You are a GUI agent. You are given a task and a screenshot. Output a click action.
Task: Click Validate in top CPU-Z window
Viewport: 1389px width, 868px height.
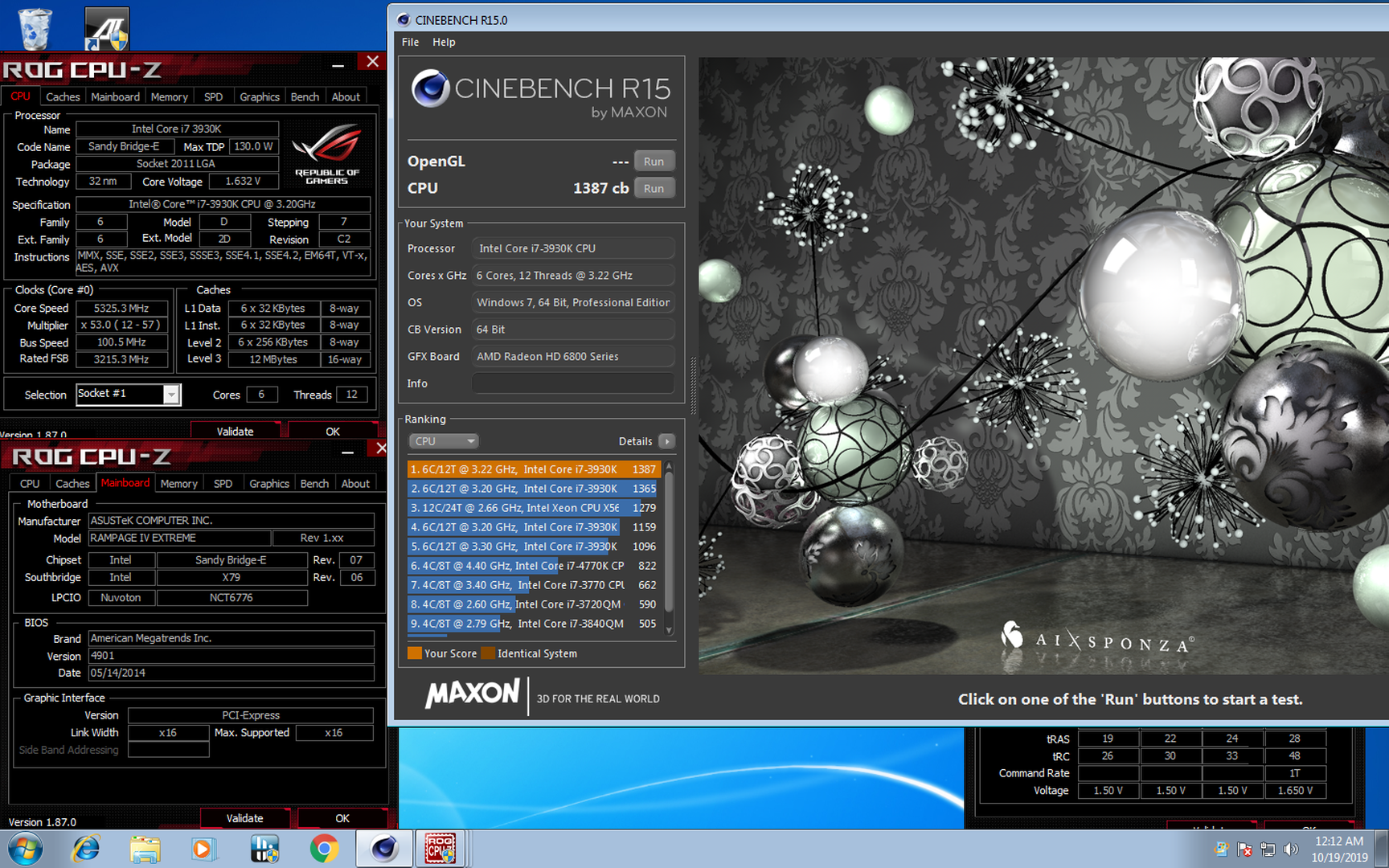[x=236, y=431]
